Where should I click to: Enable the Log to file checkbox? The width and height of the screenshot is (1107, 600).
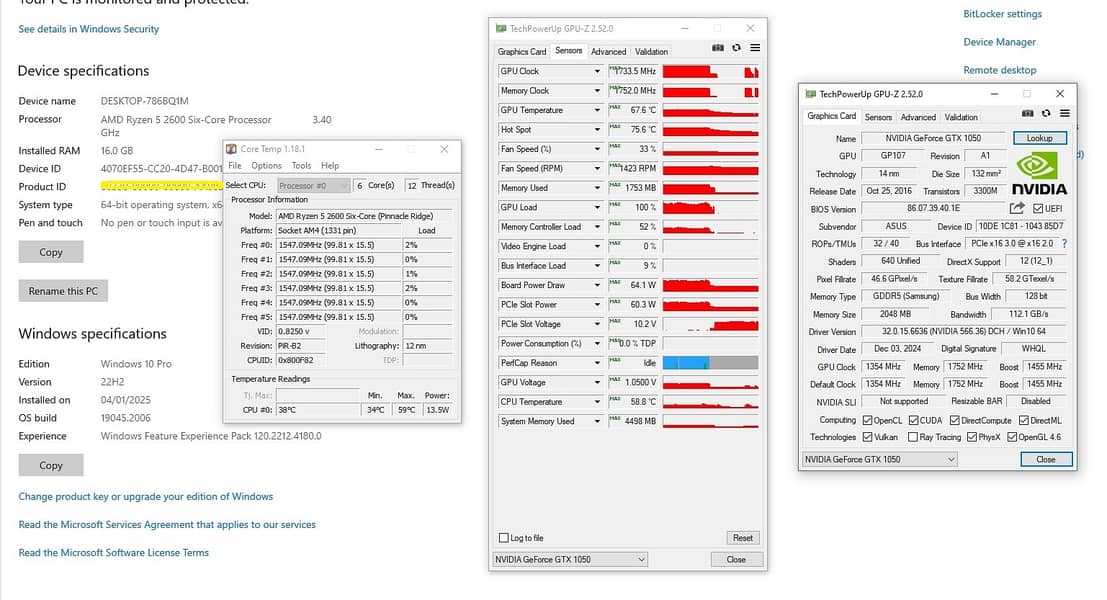coord(504,538)
